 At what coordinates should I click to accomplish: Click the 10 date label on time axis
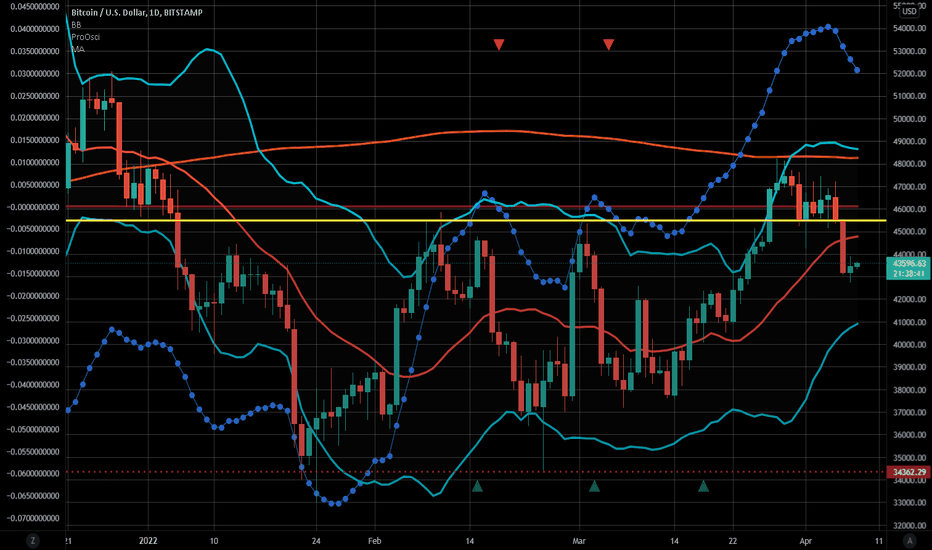214,540
